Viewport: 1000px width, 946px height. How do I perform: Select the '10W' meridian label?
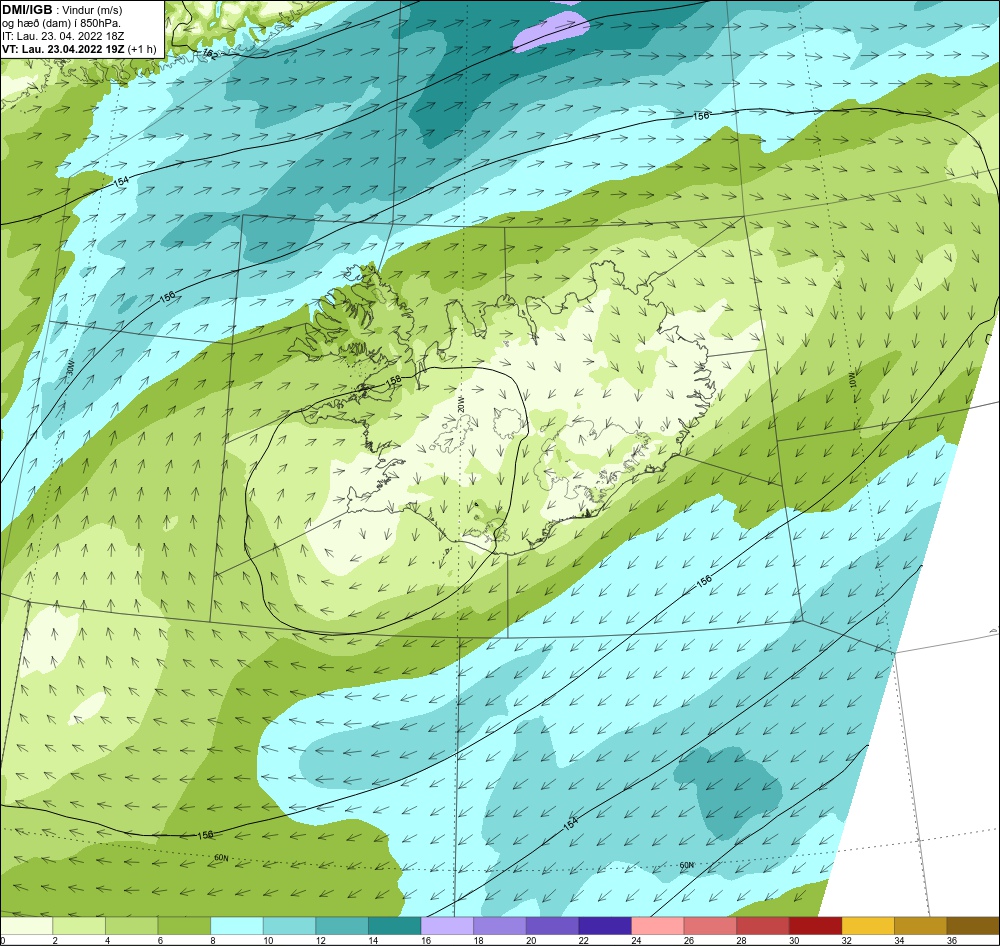[x=853, y=381]
